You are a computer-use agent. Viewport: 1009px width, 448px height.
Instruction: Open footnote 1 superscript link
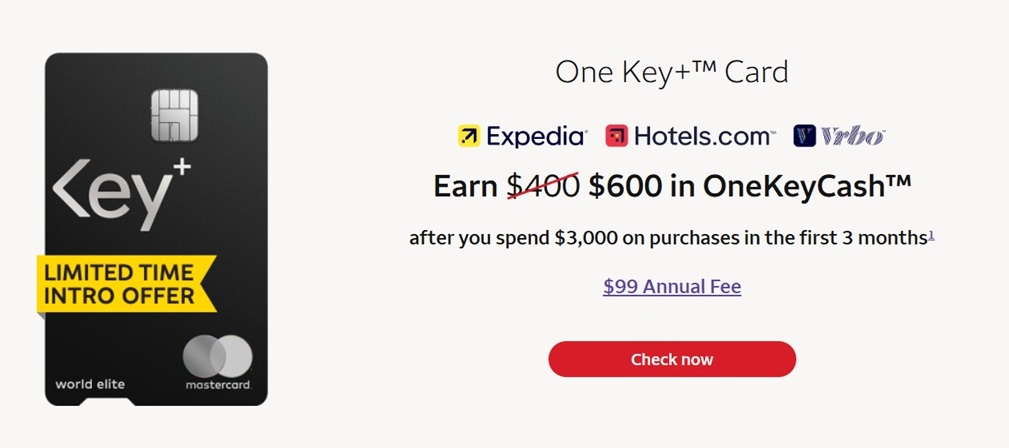(931, 235)
